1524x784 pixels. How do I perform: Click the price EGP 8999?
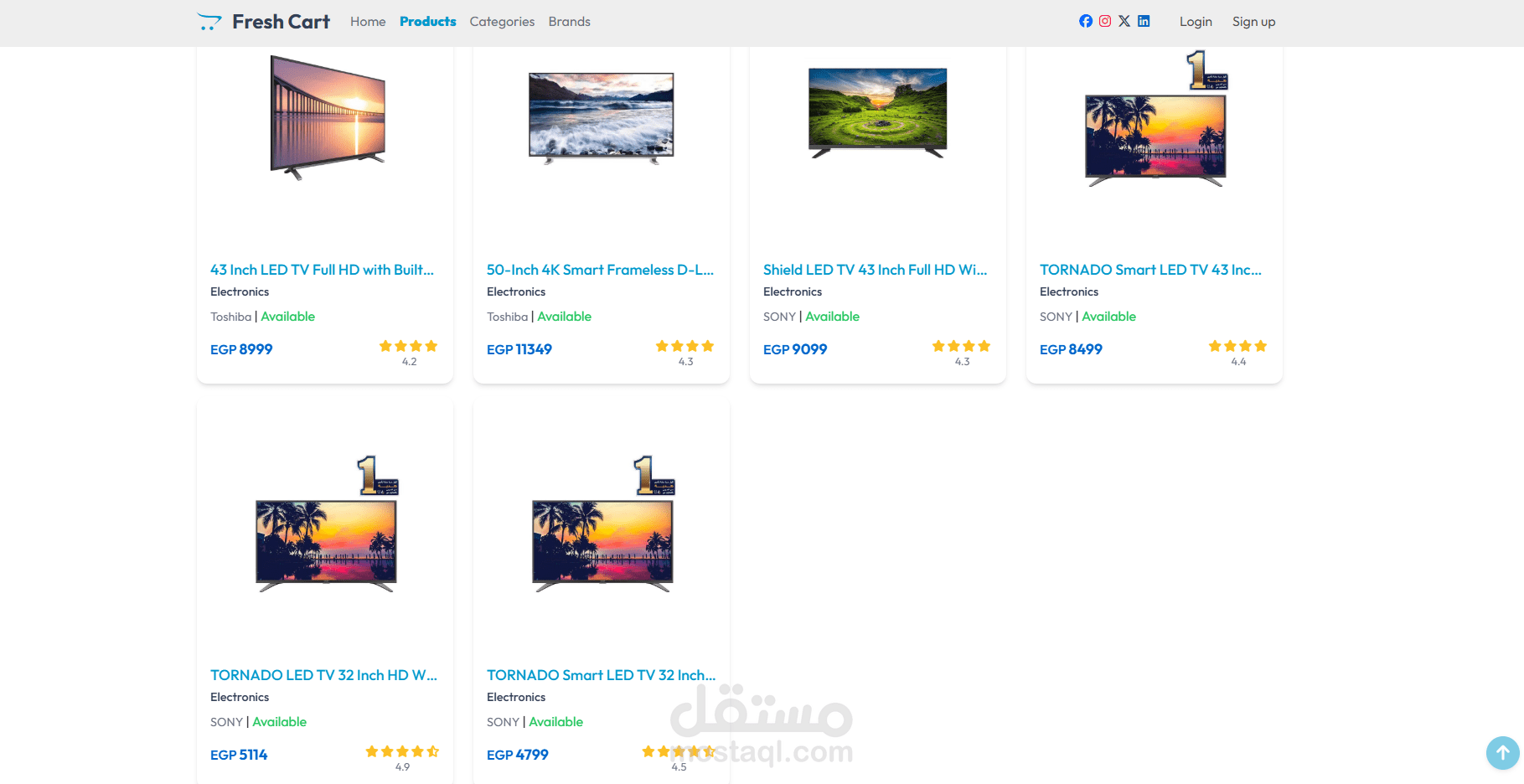[x=241, y=349]
